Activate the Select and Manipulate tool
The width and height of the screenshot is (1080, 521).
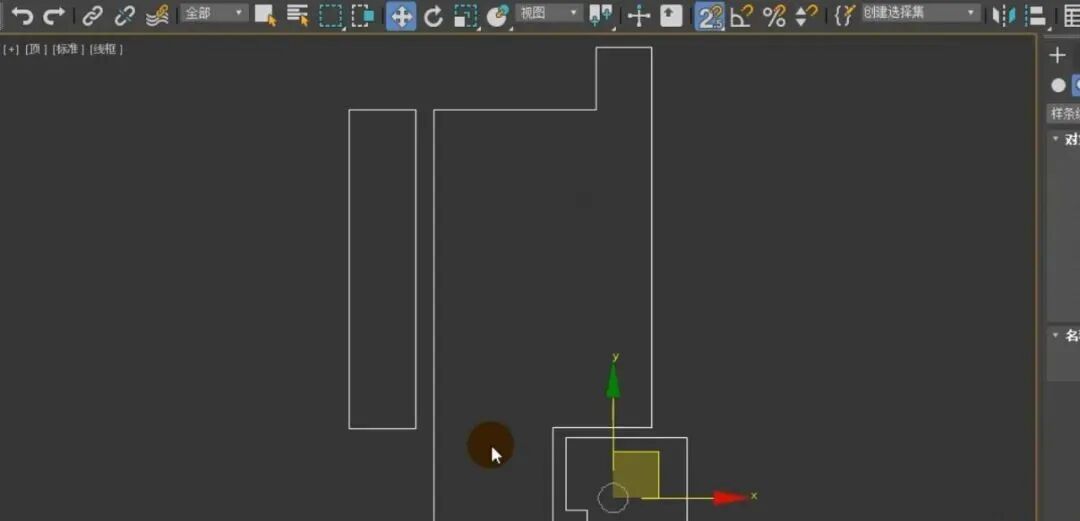pos(639,16)
